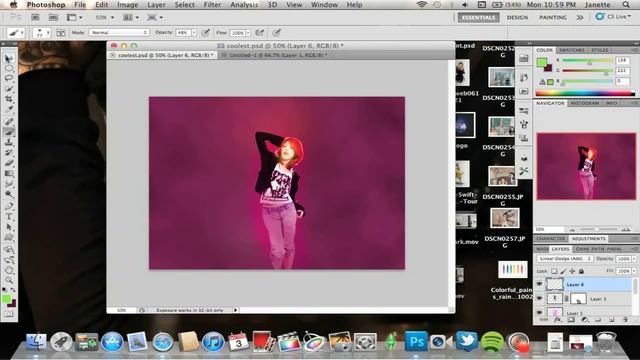The image size is (640, 360).
Task: Click the Delete layer trash icon
Action: 625,320
